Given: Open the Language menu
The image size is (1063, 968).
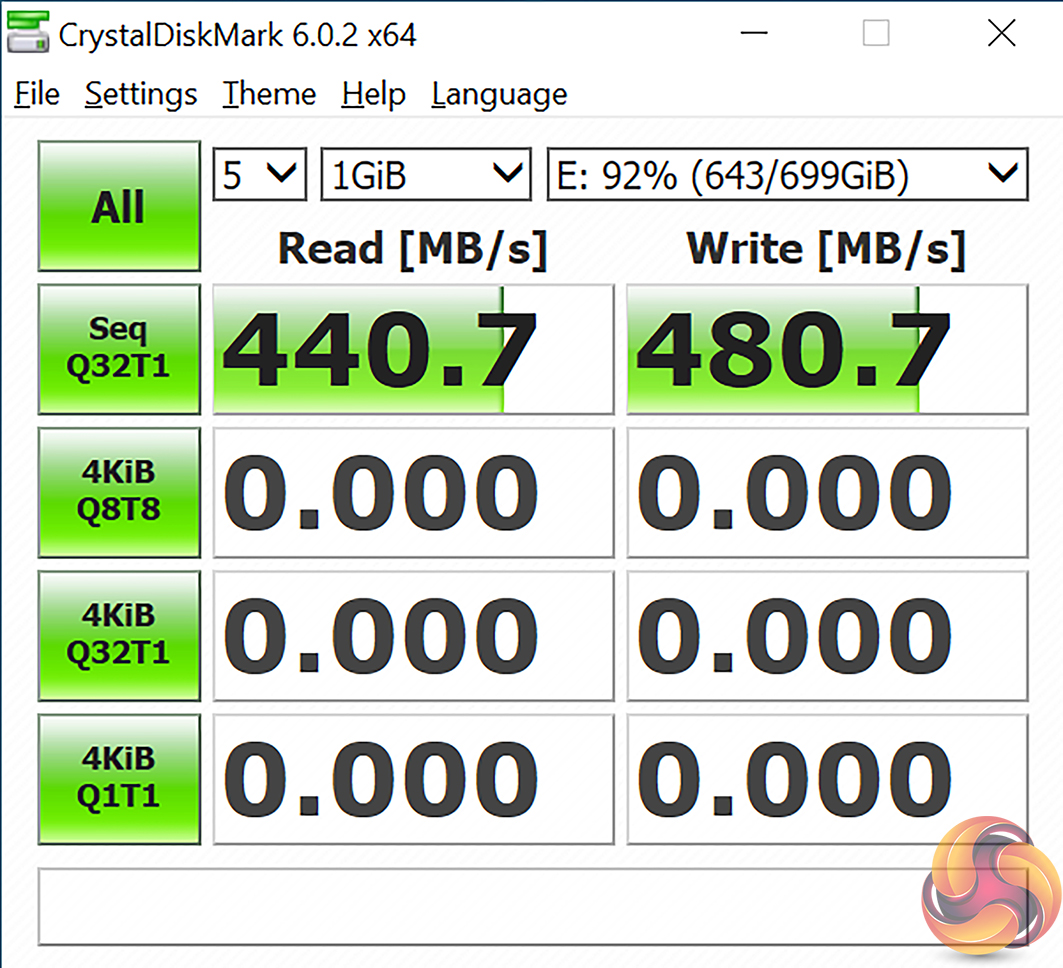Looking at the screenshot, I should click(x=500, y=94).
